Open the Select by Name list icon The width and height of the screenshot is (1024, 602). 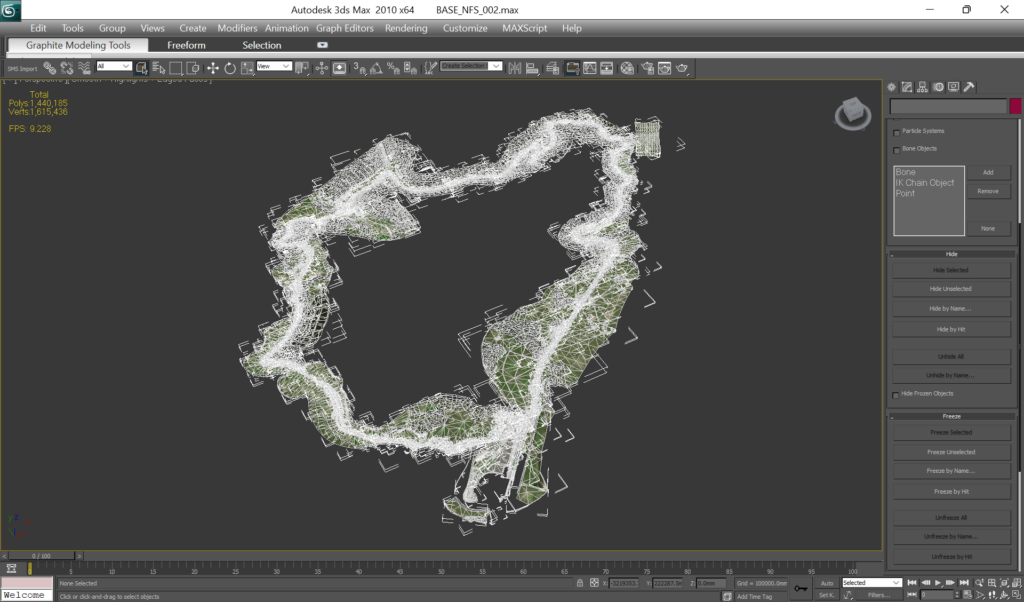(159, 68)
